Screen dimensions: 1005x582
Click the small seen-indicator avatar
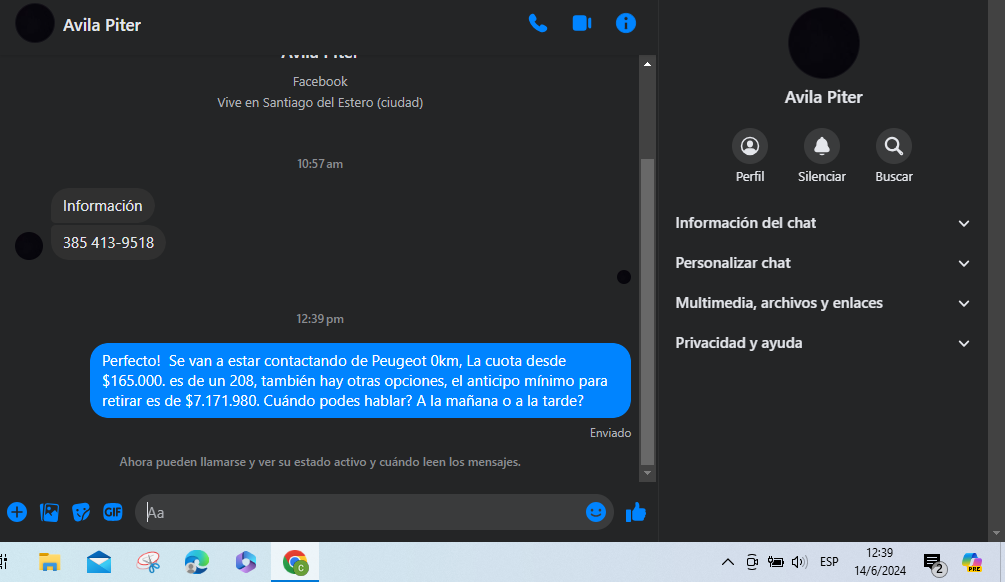coord(624,277)
